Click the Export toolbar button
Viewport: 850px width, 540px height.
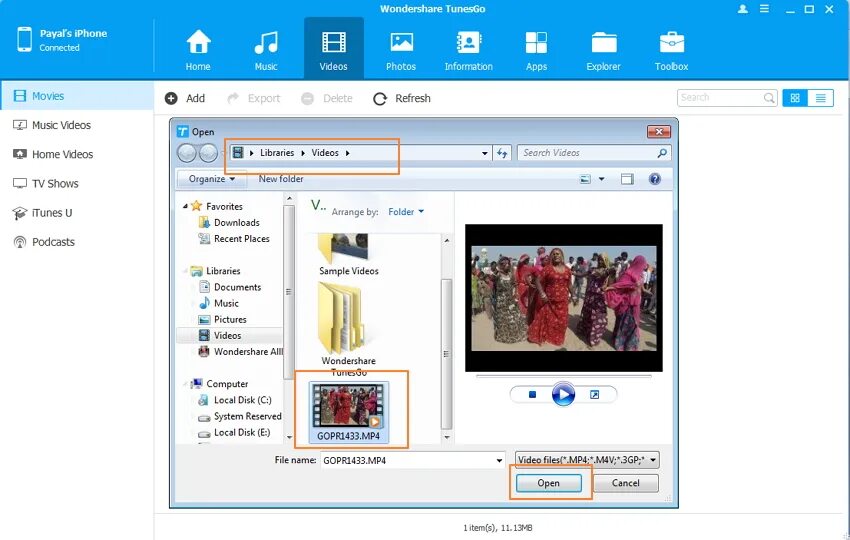(x=253, y=98)
